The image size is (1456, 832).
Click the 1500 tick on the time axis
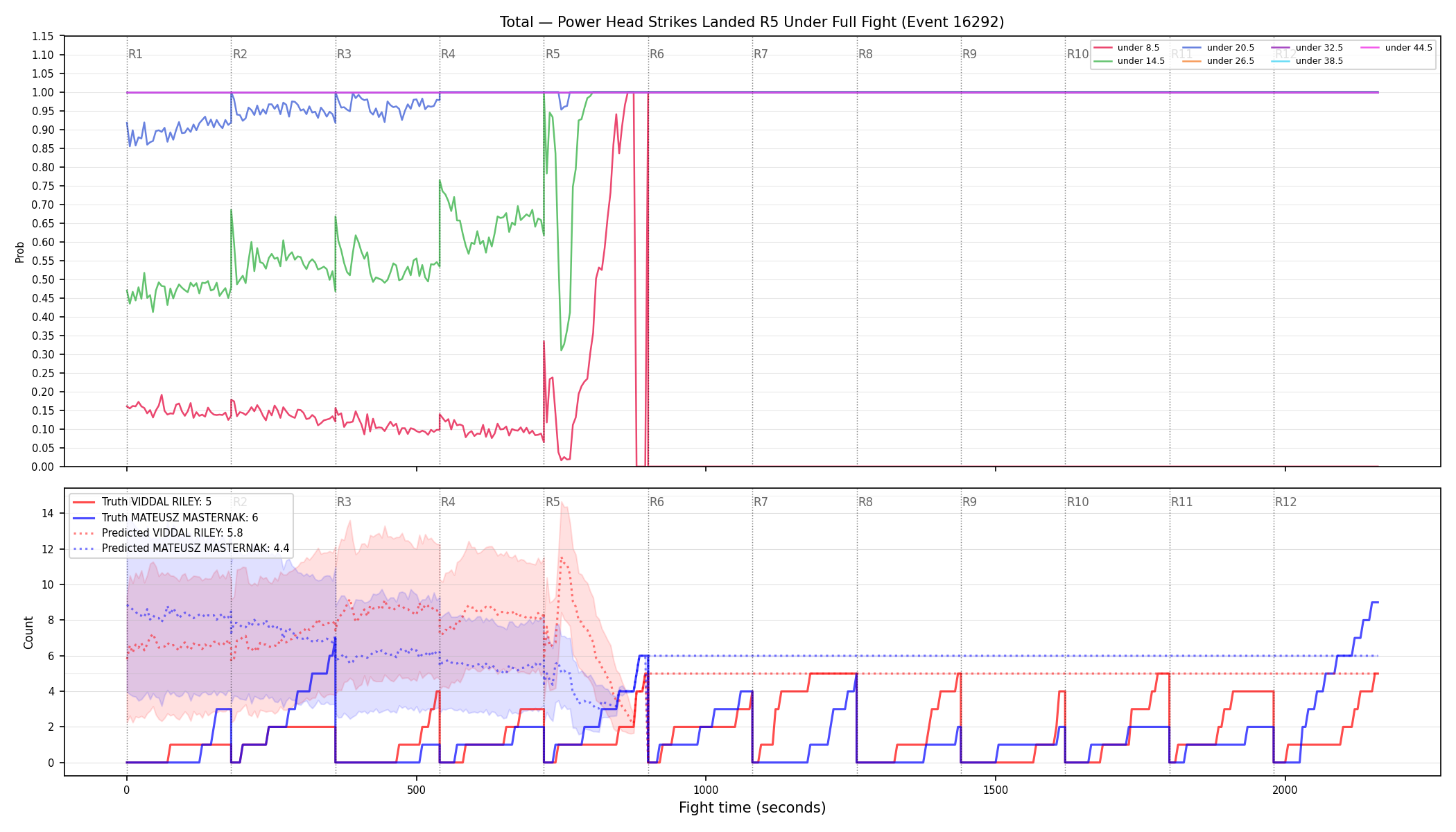[996, 790]
